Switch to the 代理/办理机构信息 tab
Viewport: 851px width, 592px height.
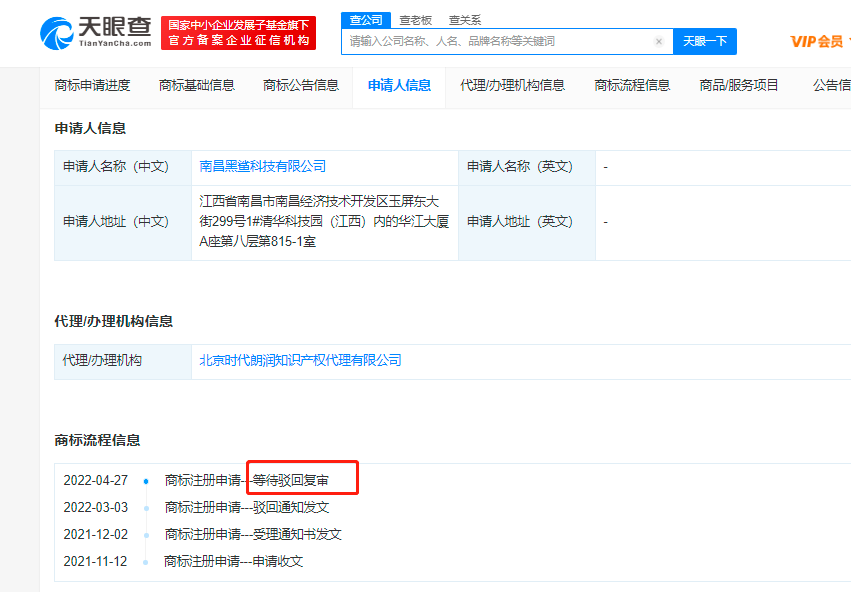tap(512, 85)
